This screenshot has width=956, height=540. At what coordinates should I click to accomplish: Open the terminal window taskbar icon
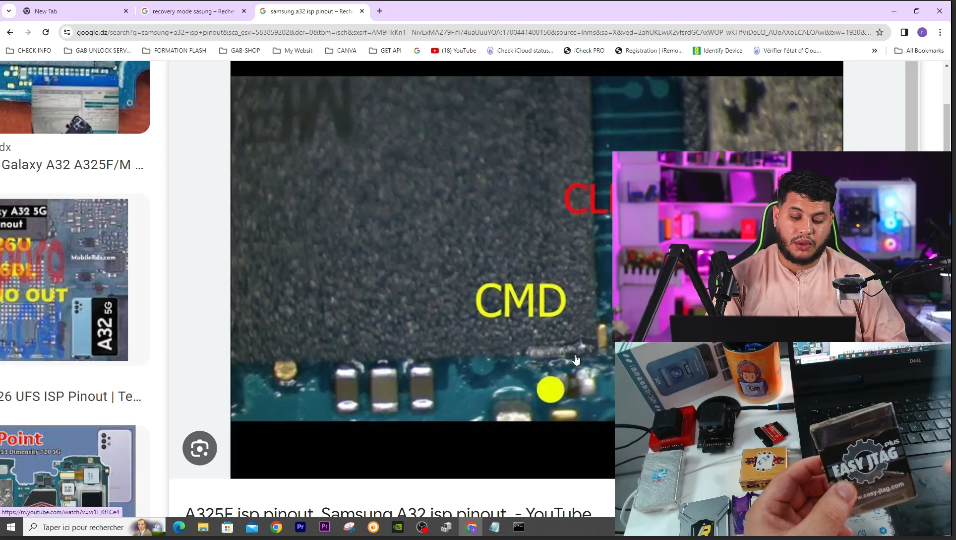[x=519, y=527]
